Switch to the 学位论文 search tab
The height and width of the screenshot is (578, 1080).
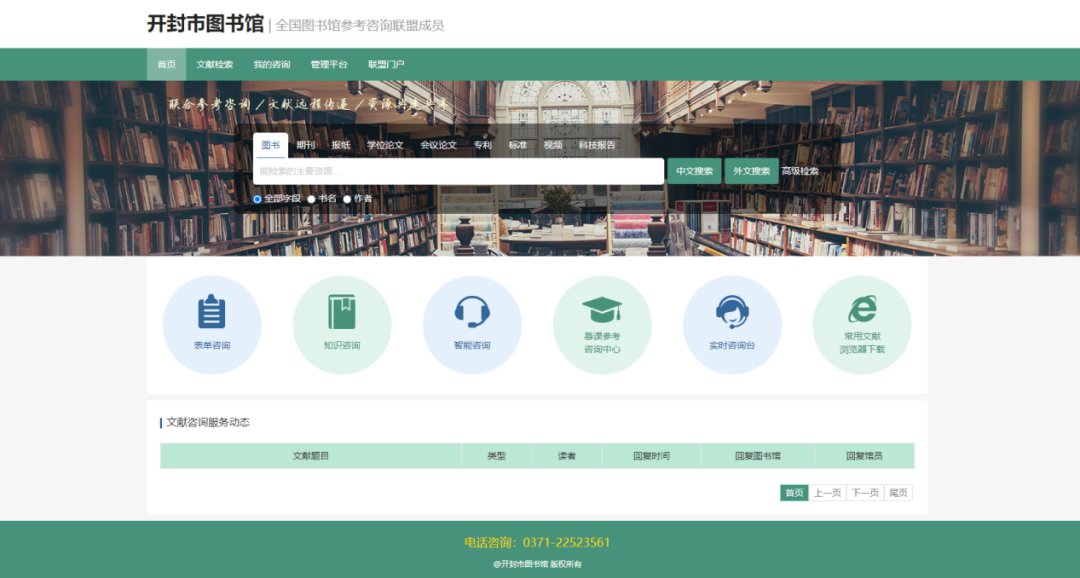pyautogui.click(x=385, y=145)
